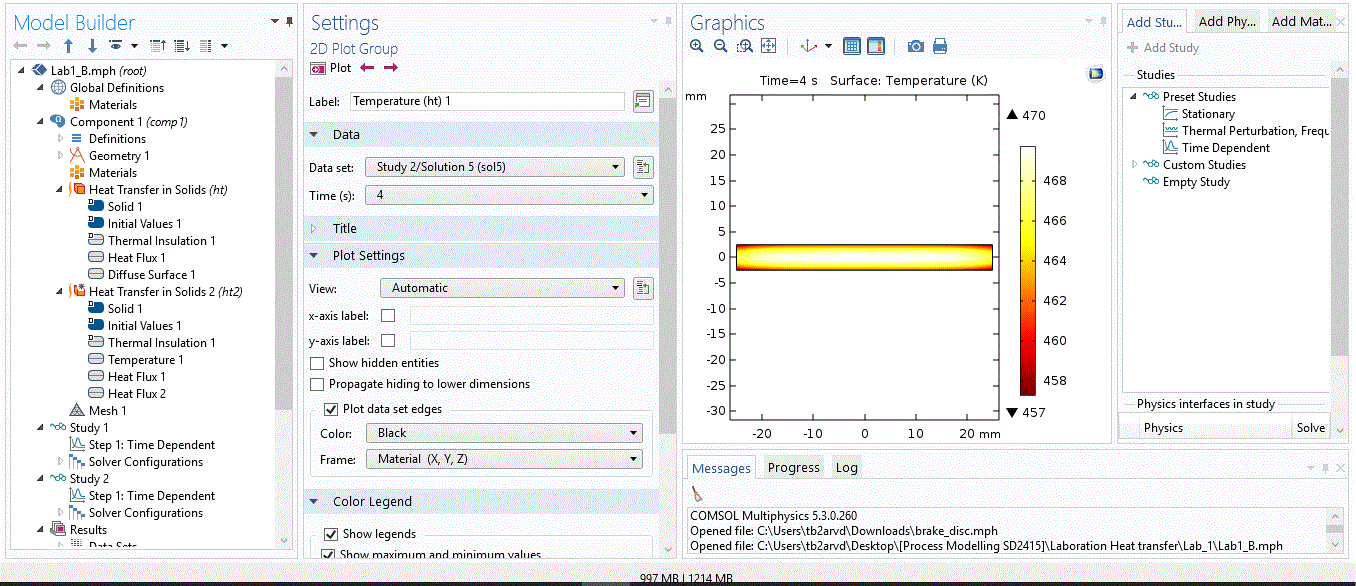
Task: Click the Plot button in Settings
Action: pos(332,68)
